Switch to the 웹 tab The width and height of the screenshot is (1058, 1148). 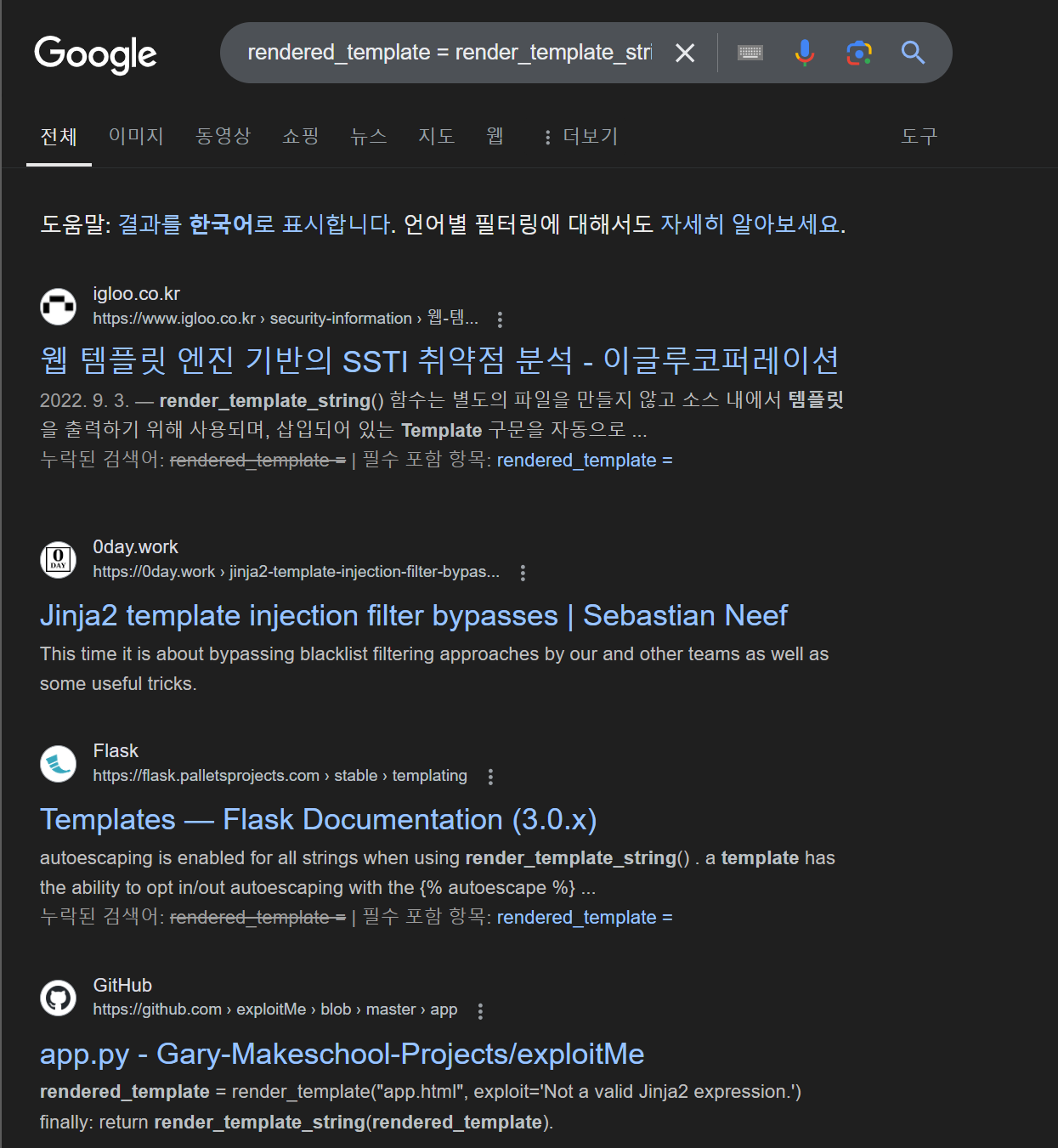[495, 136]
